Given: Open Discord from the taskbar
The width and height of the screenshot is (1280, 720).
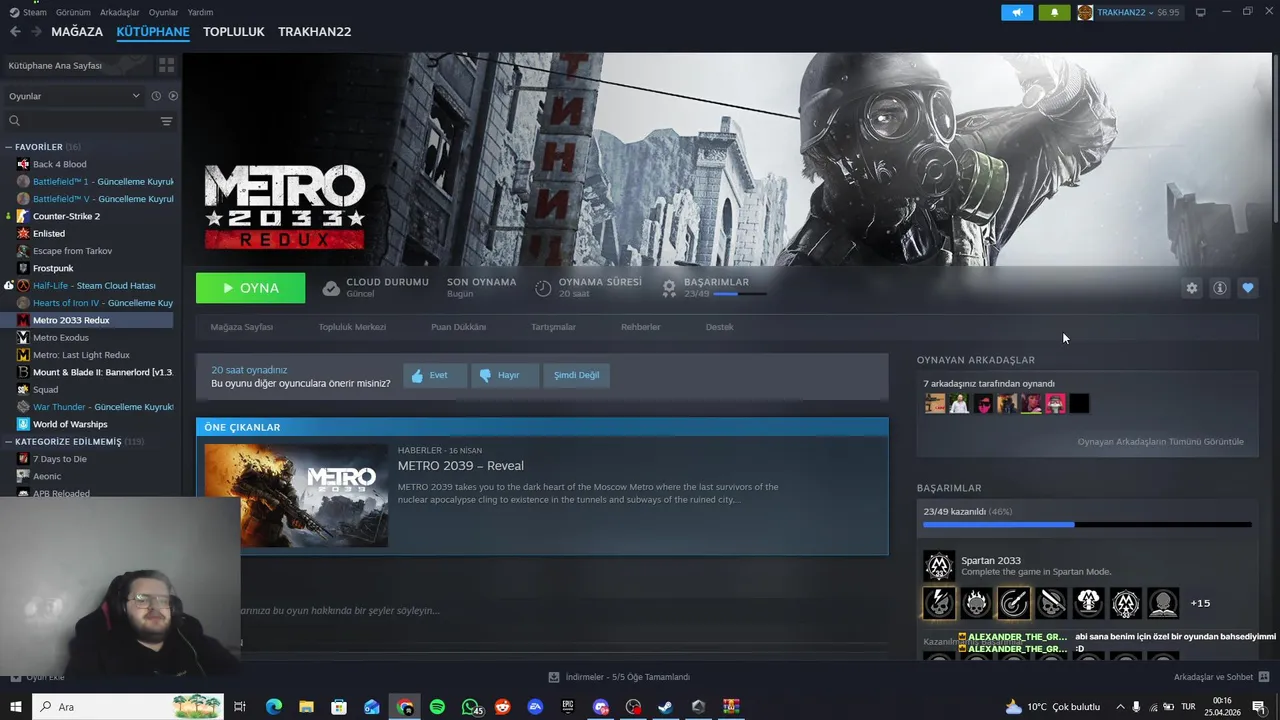Looking at the screenshot, I should pos(600,707).
